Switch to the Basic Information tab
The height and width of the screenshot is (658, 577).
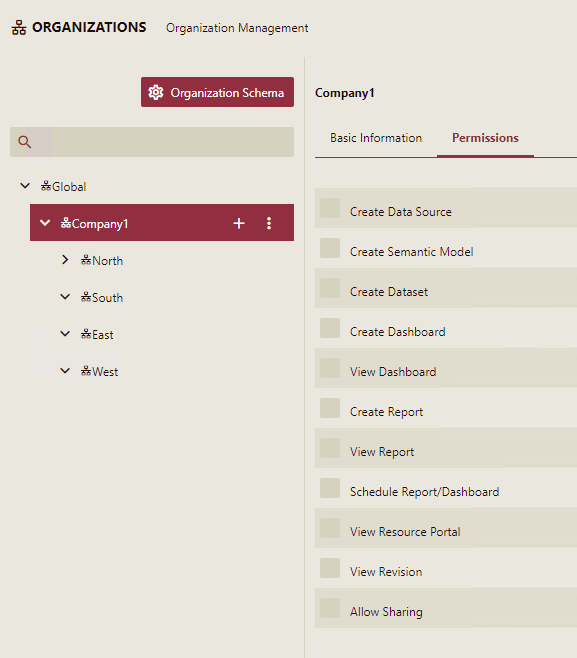(376, 138)
